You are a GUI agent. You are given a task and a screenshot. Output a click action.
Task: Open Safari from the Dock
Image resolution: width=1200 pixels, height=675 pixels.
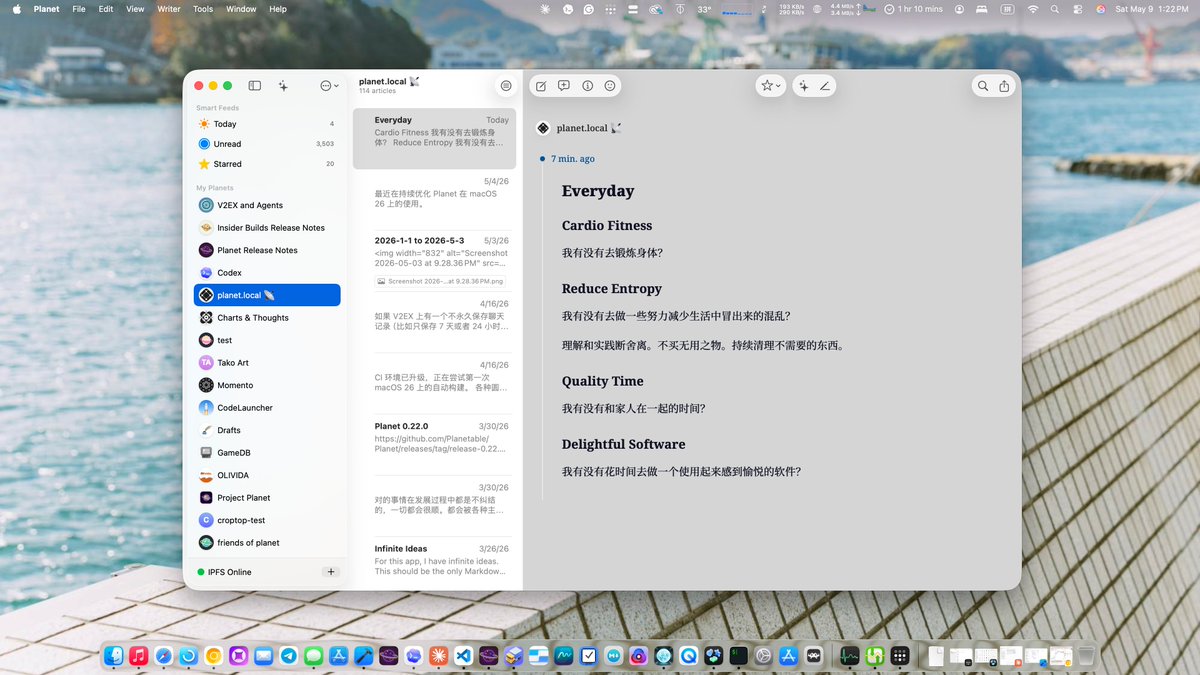[x=164, y=655]
